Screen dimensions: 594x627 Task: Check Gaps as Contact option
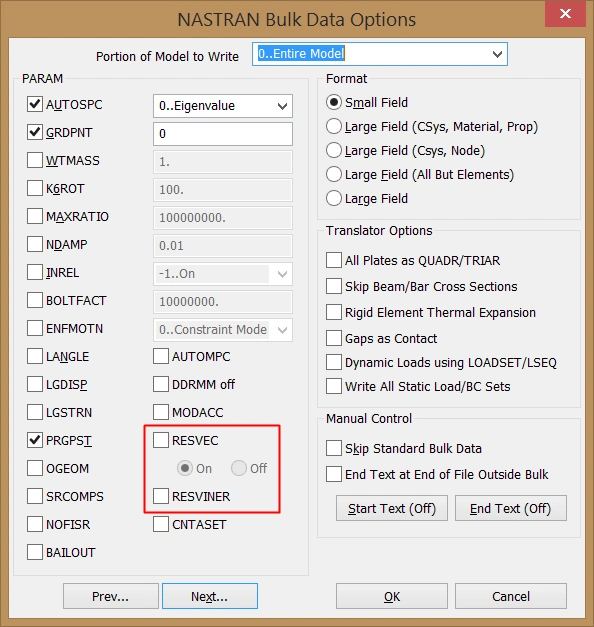pos(334,338)
